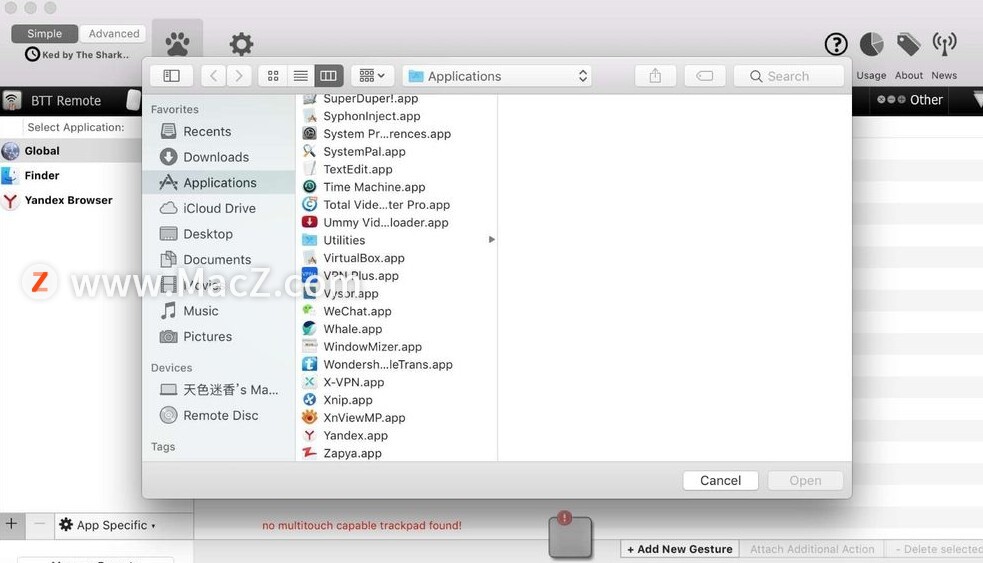Toggle the file dialog sidebar
This screenshot has height=563, width=983.
pos(172,76)
